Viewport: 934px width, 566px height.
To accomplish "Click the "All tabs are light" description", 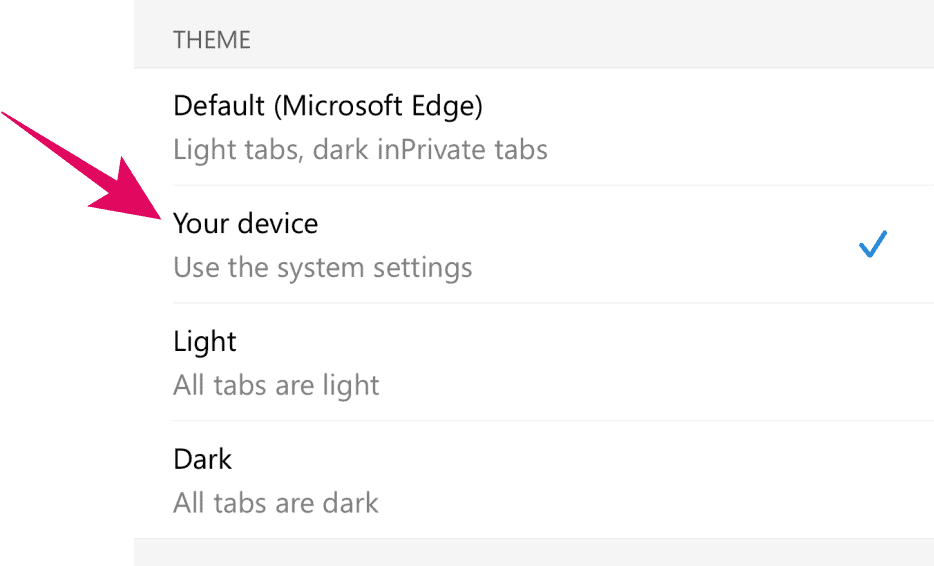I will point(276,385).
